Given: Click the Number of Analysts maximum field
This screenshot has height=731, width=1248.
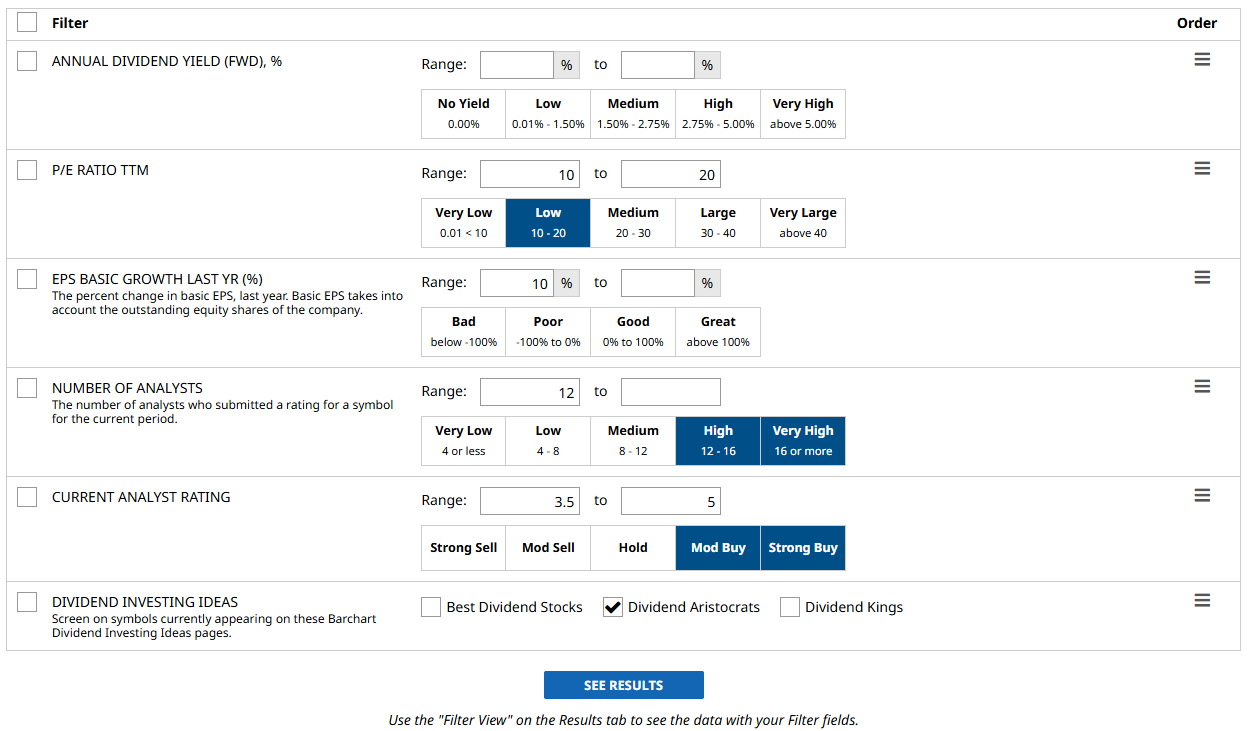Looking at the screenshot, I should tap(670, 392).
